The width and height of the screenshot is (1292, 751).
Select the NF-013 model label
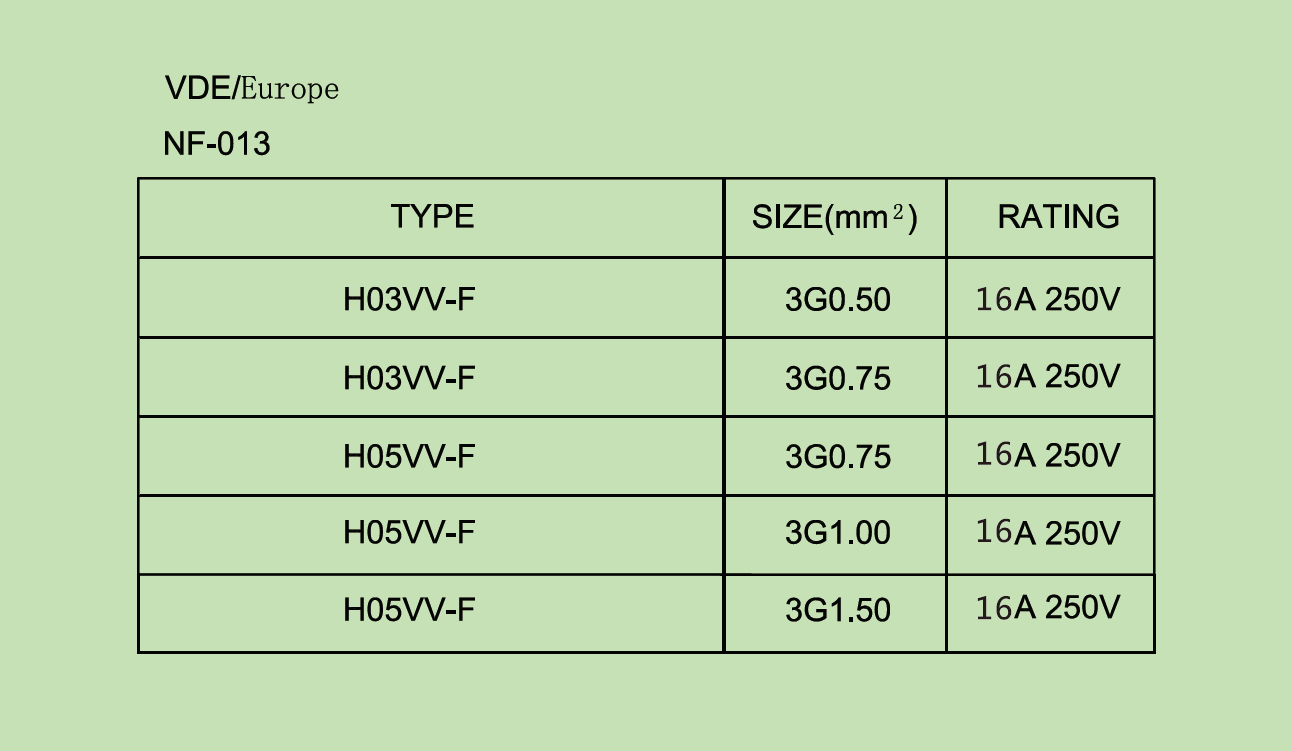pyautogui.click(x=217, y=145)
